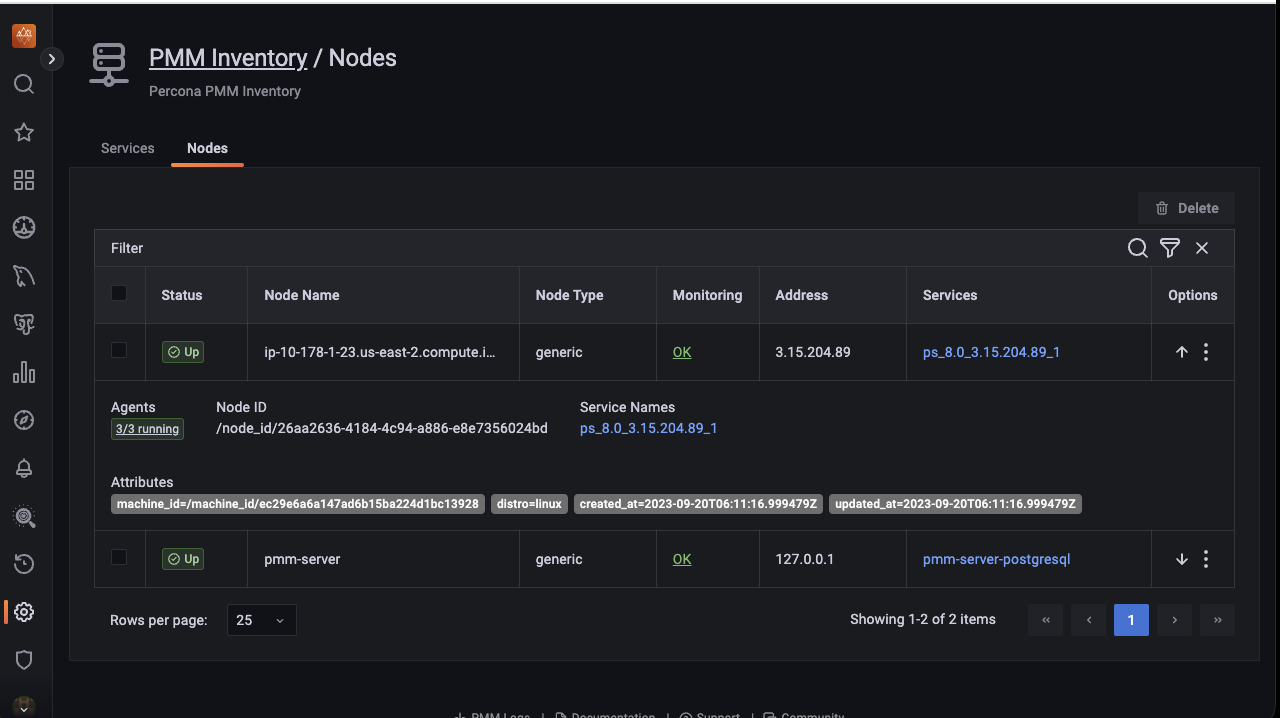1280x718 pixels.
Task: Open the pmm-server-postgresql service link
Action: pos(996,559)
